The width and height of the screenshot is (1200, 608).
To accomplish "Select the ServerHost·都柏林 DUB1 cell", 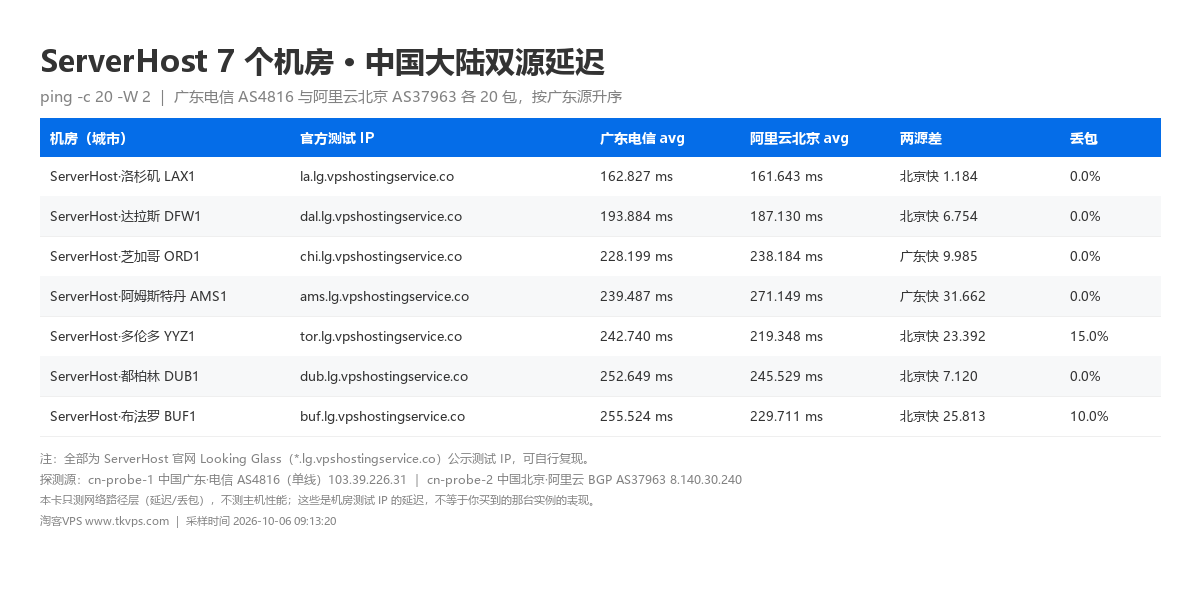I will tap(125, 376).
